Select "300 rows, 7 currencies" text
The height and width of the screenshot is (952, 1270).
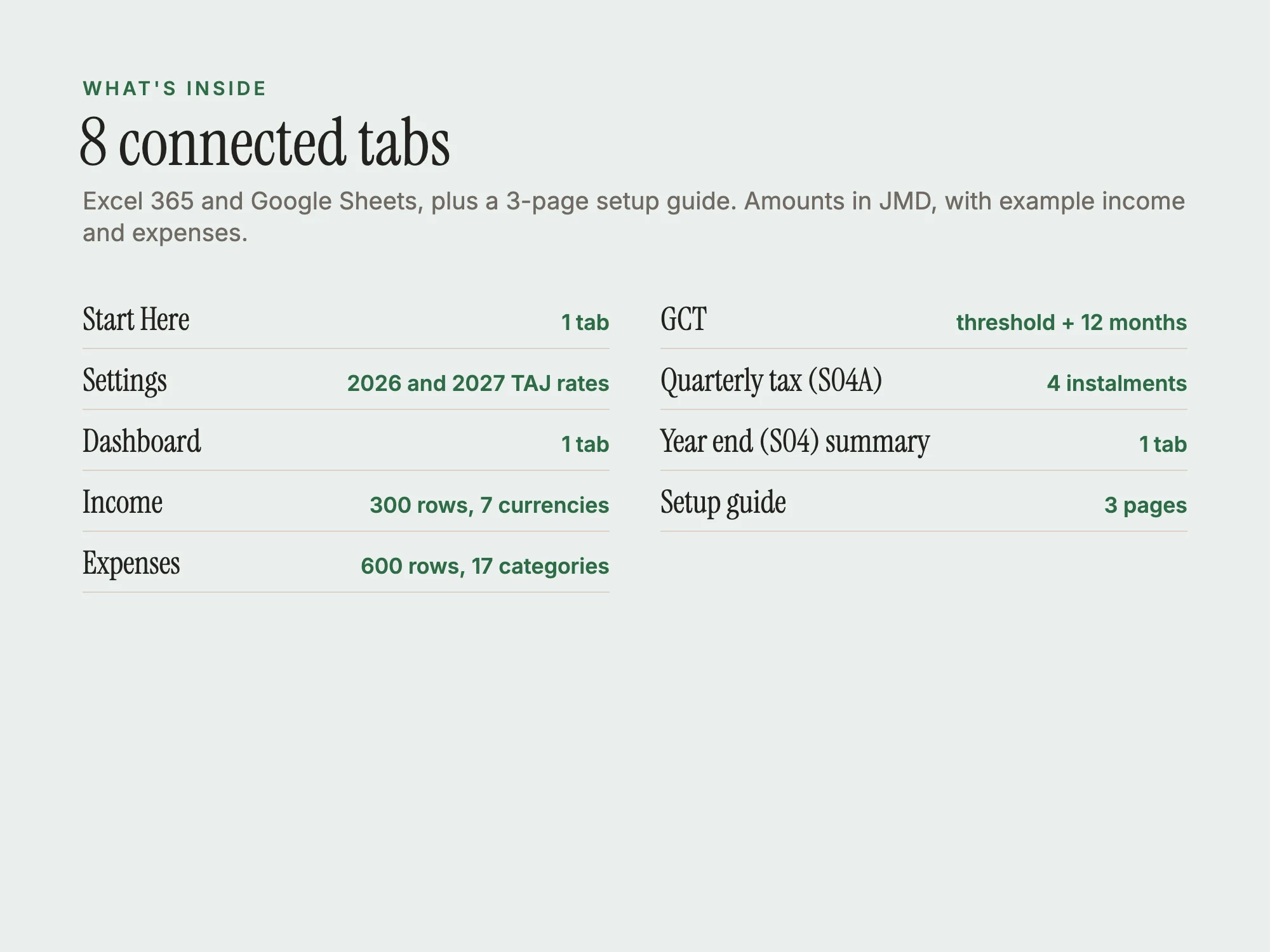pos(490,505)
